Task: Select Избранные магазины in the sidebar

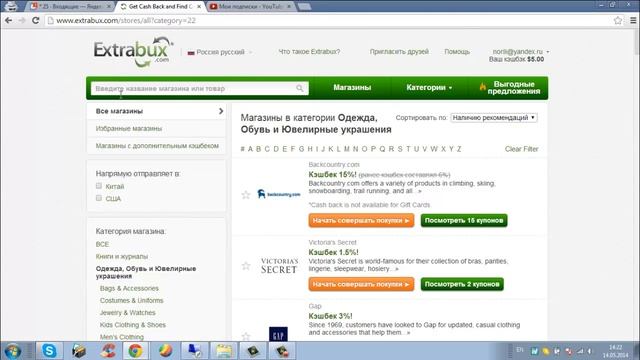Action: tap(129, 129)
